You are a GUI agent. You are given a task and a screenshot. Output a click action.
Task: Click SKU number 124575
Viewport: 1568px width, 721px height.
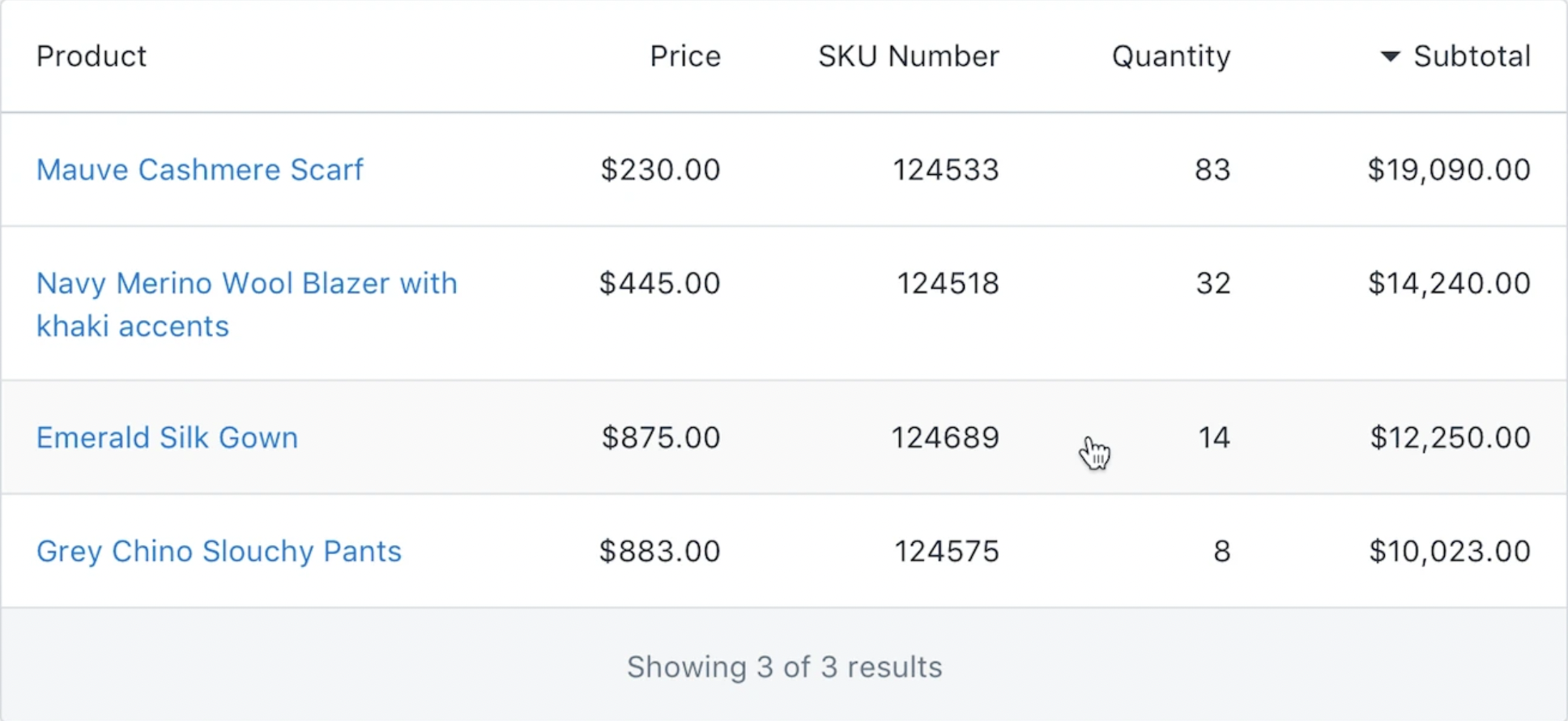[946, 552]
